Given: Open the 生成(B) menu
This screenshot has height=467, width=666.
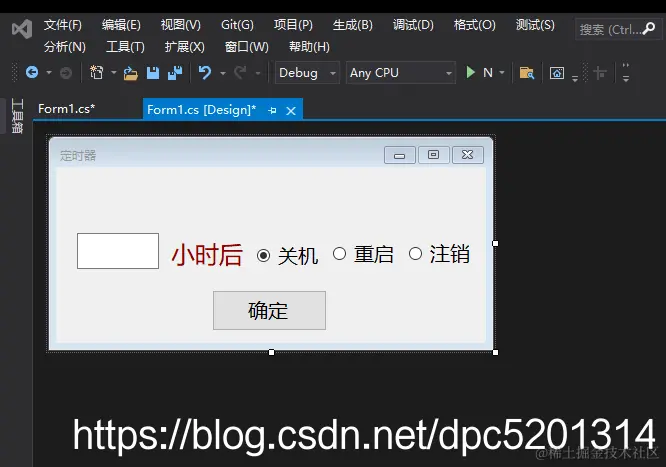Looking at the screenshot, I should tap(353, 25).
